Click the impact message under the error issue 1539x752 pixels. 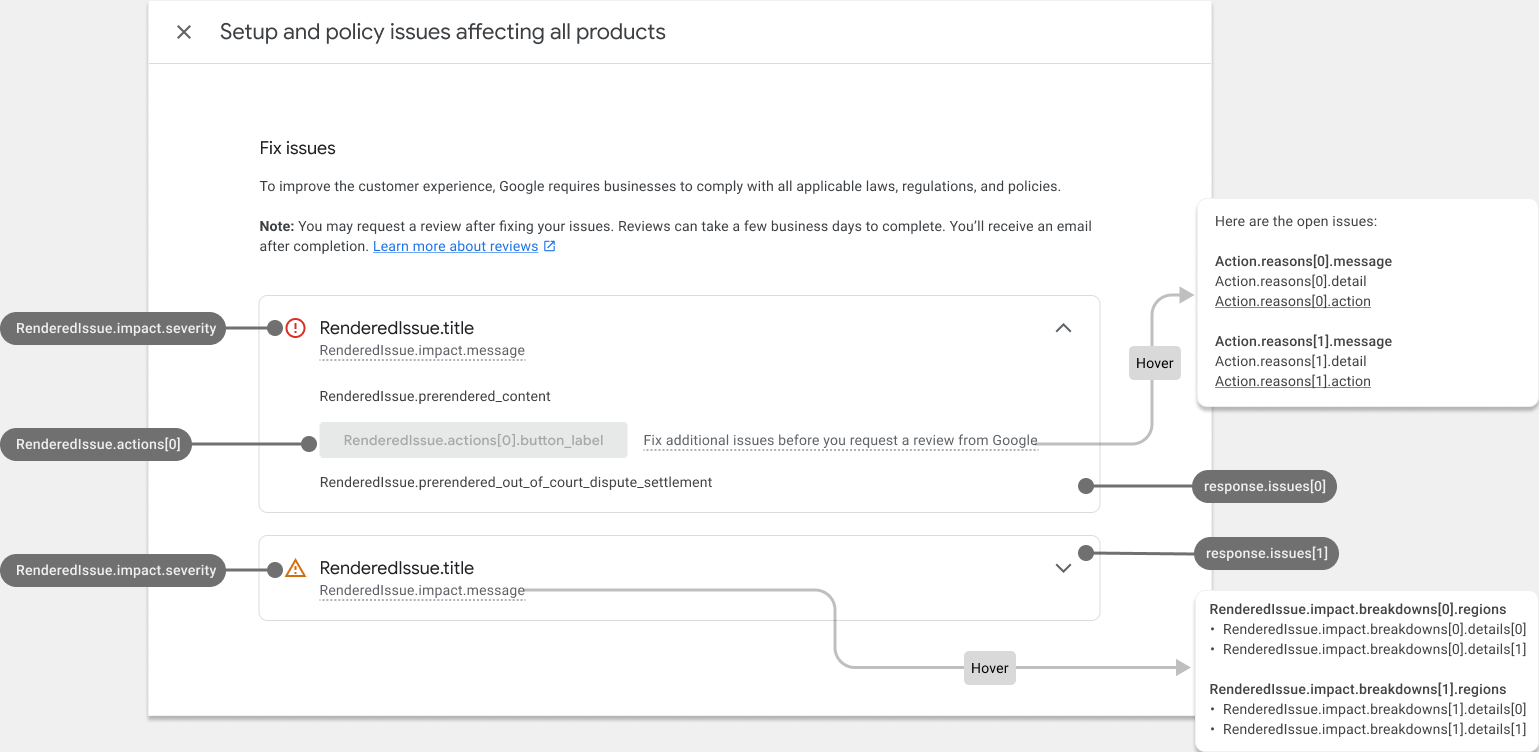422,351
